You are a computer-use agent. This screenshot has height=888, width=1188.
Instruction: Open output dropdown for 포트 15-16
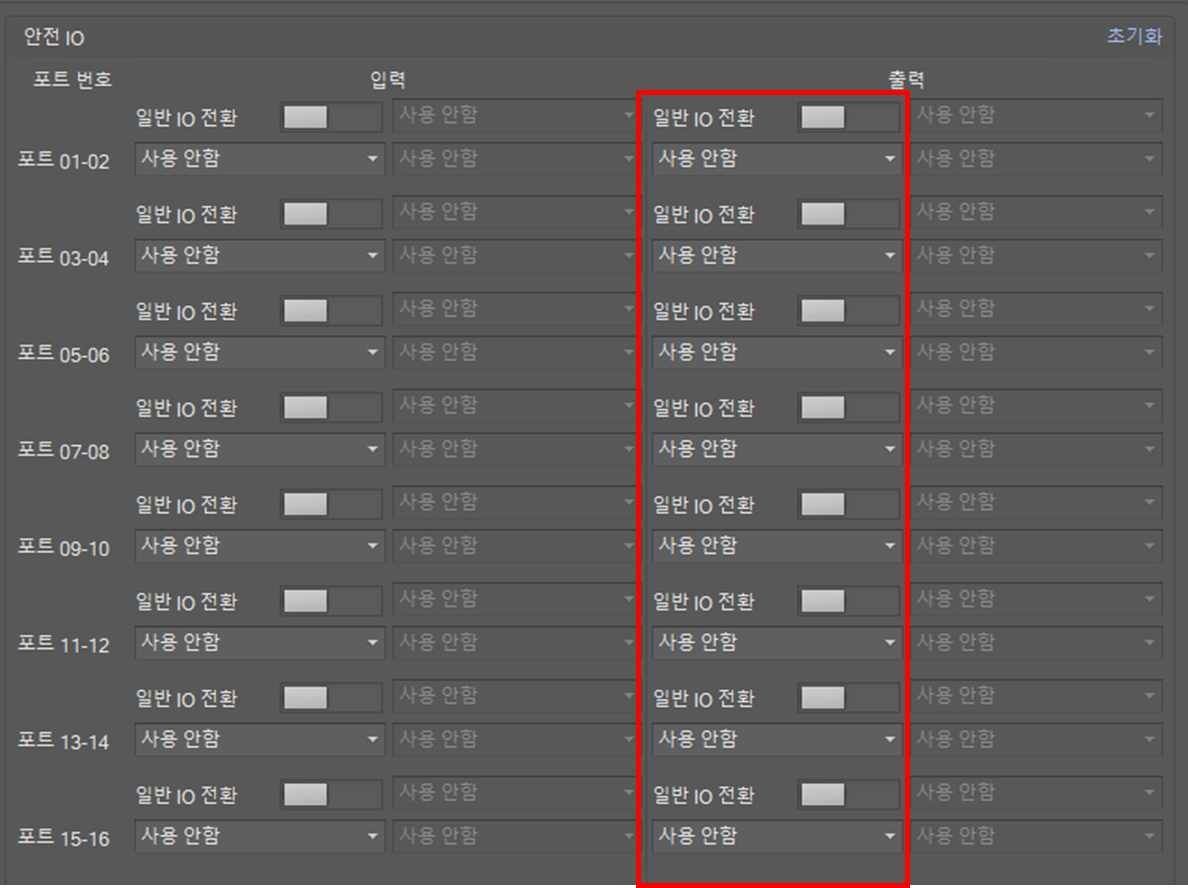coord(777,836)
